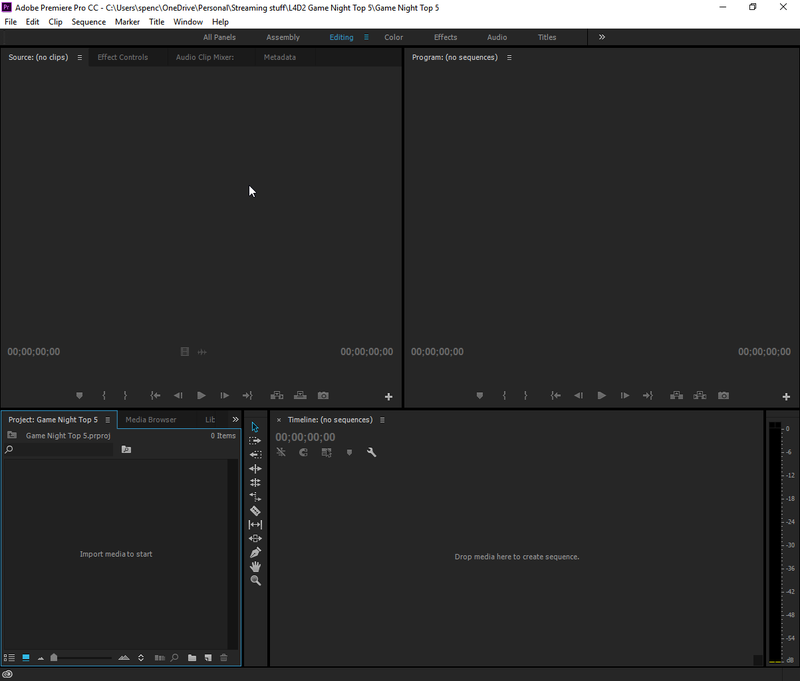The image size is (800, 681).
Task: Switch to Metadata tab
Action: click(x=280, y=57)
